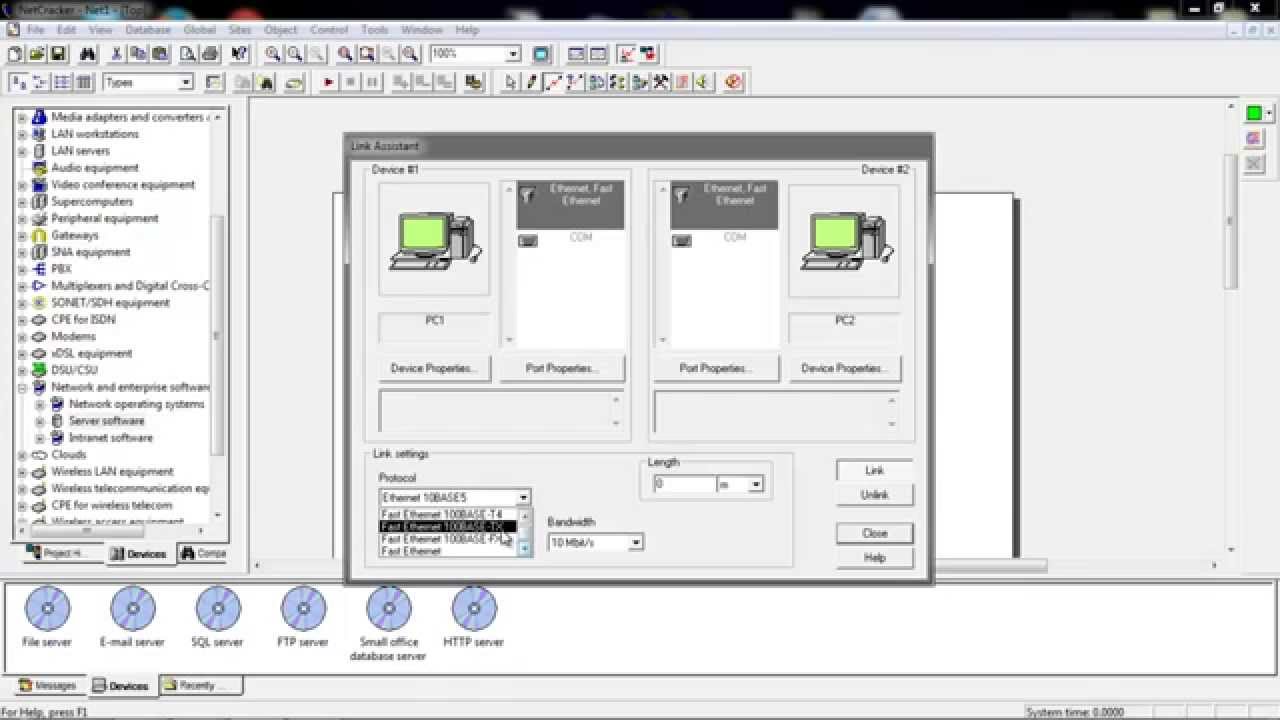Open the Types dropdown in toolbar
The image size is (1280, 720).
(185, 83)
